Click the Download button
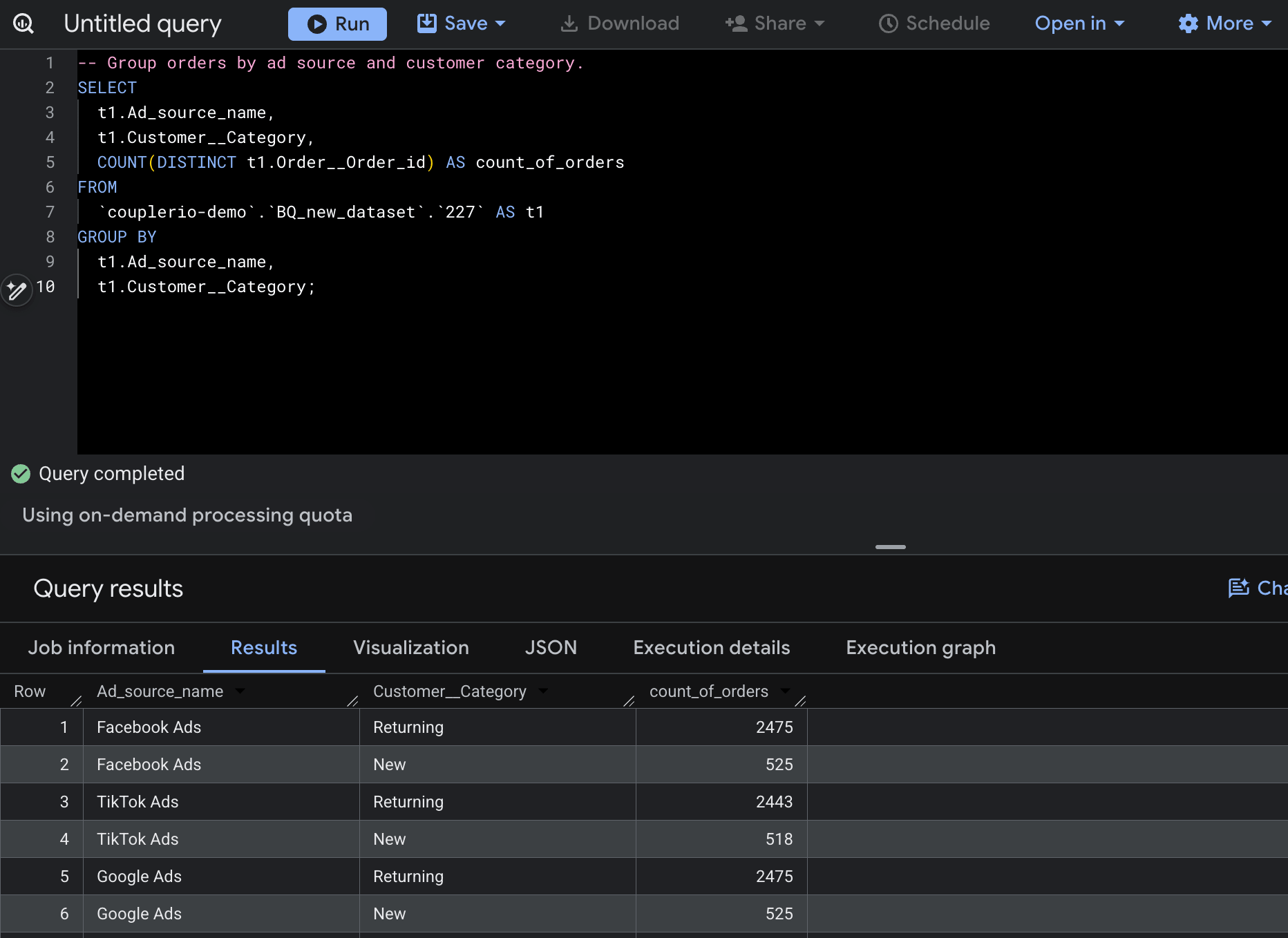Image resolution: width=1288 pixels, height=938 pixels. 620,23
